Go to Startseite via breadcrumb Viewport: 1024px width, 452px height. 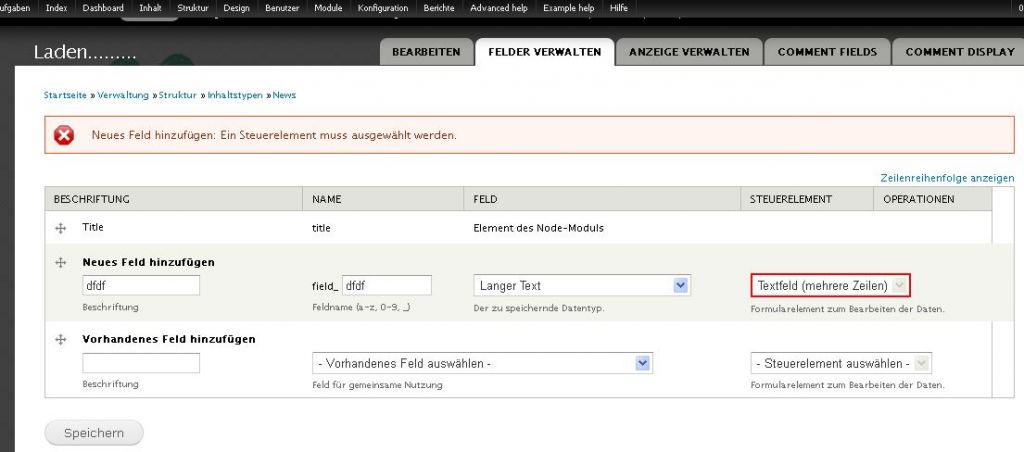pyautogui.click(x=65, y=95)
